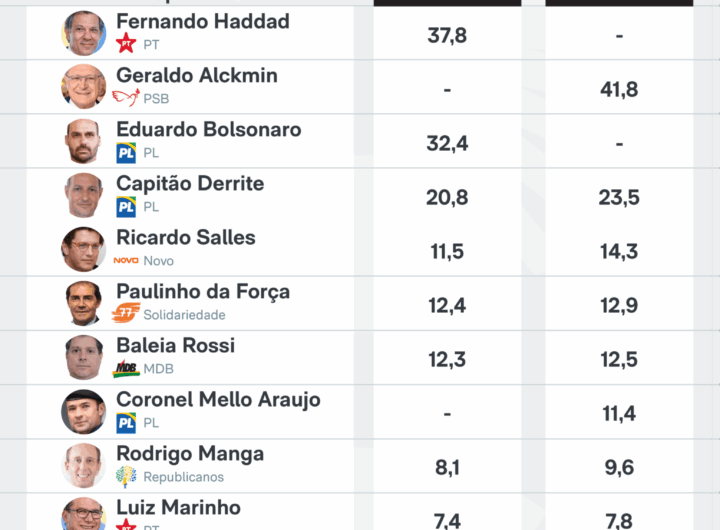This screenshot has height=530, width=720.
Task: Click Fernando Haddad's portrait photo
Action: click(x=84, y=33)
